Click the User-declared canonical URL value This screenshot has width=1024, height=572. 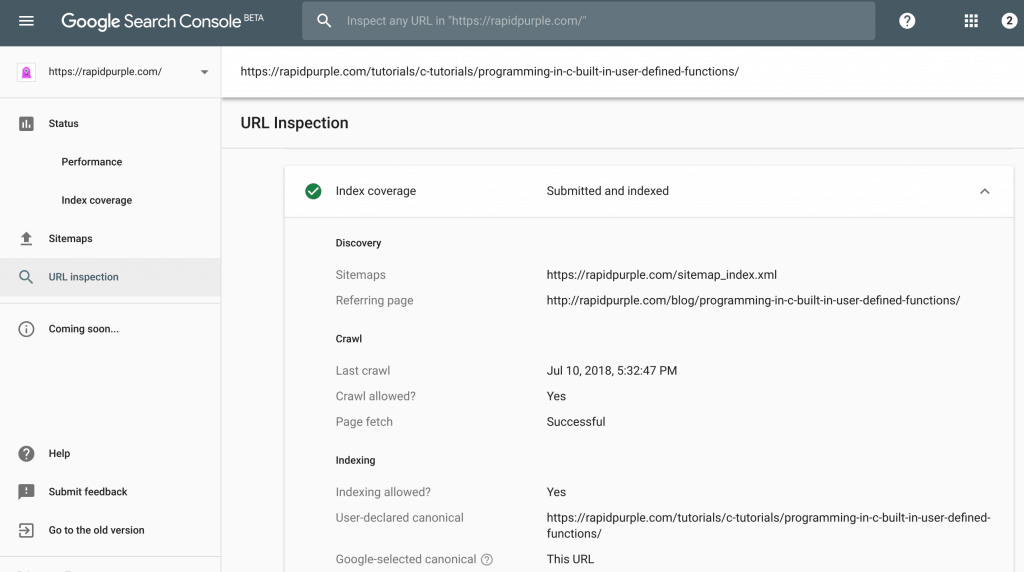[x=769, y=526]
